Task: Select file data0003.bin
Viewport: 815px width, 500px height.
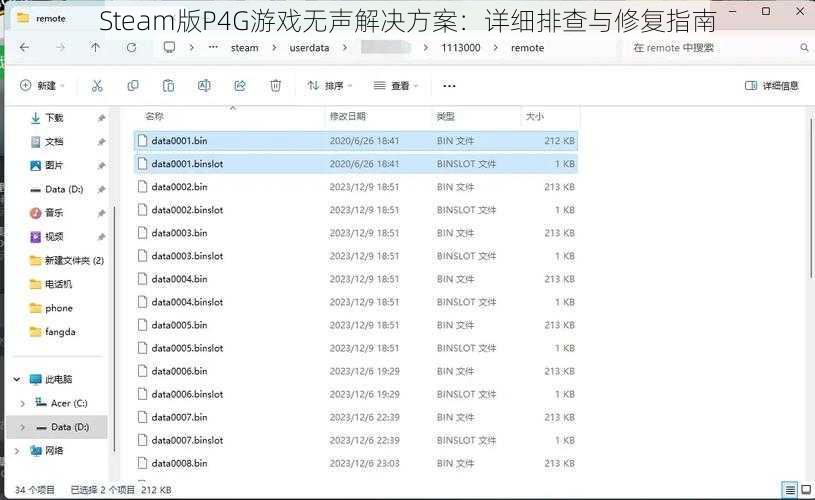Action: tap(356, 233)
